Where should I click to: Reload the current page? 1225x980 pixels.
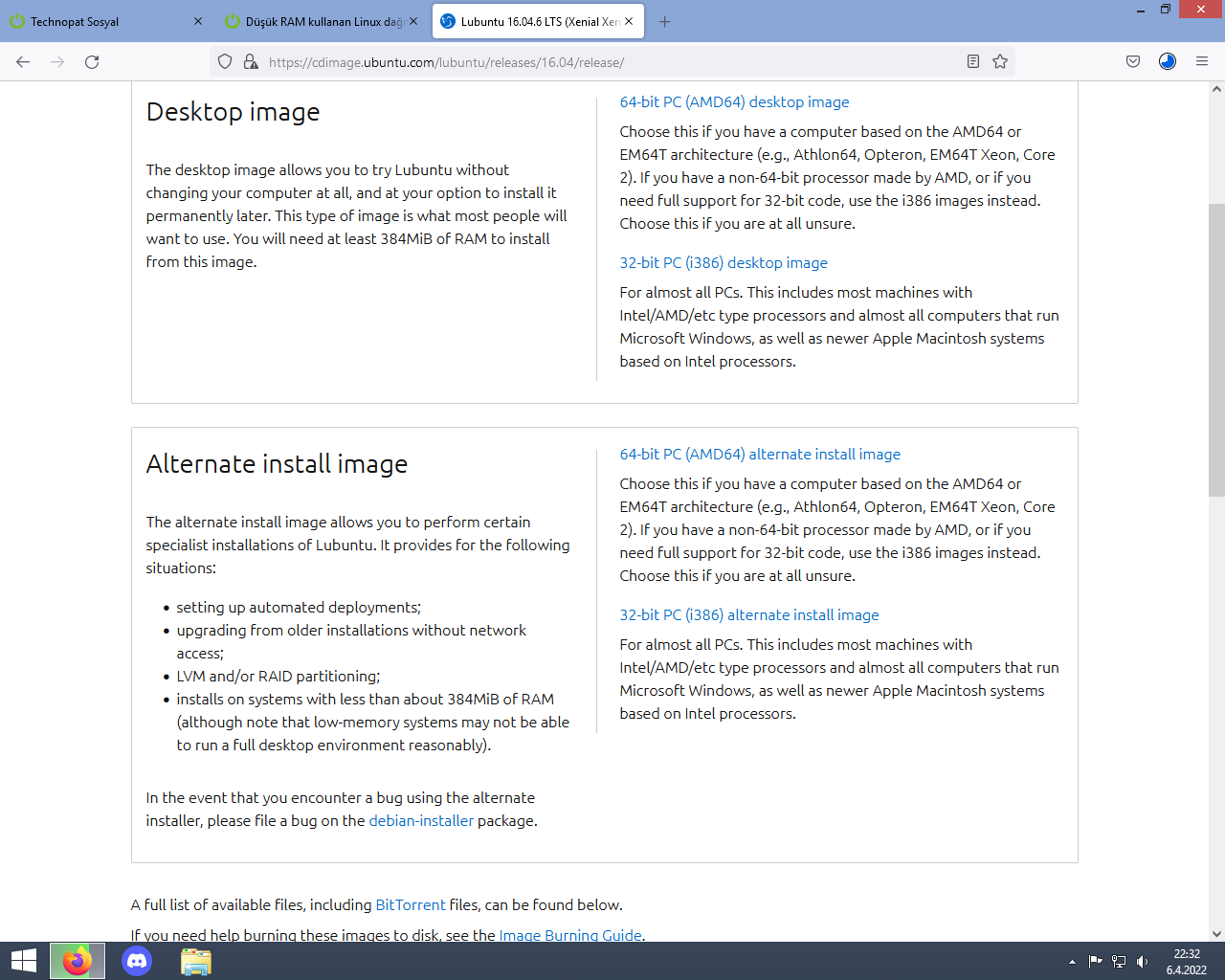(x=92, y=62)
